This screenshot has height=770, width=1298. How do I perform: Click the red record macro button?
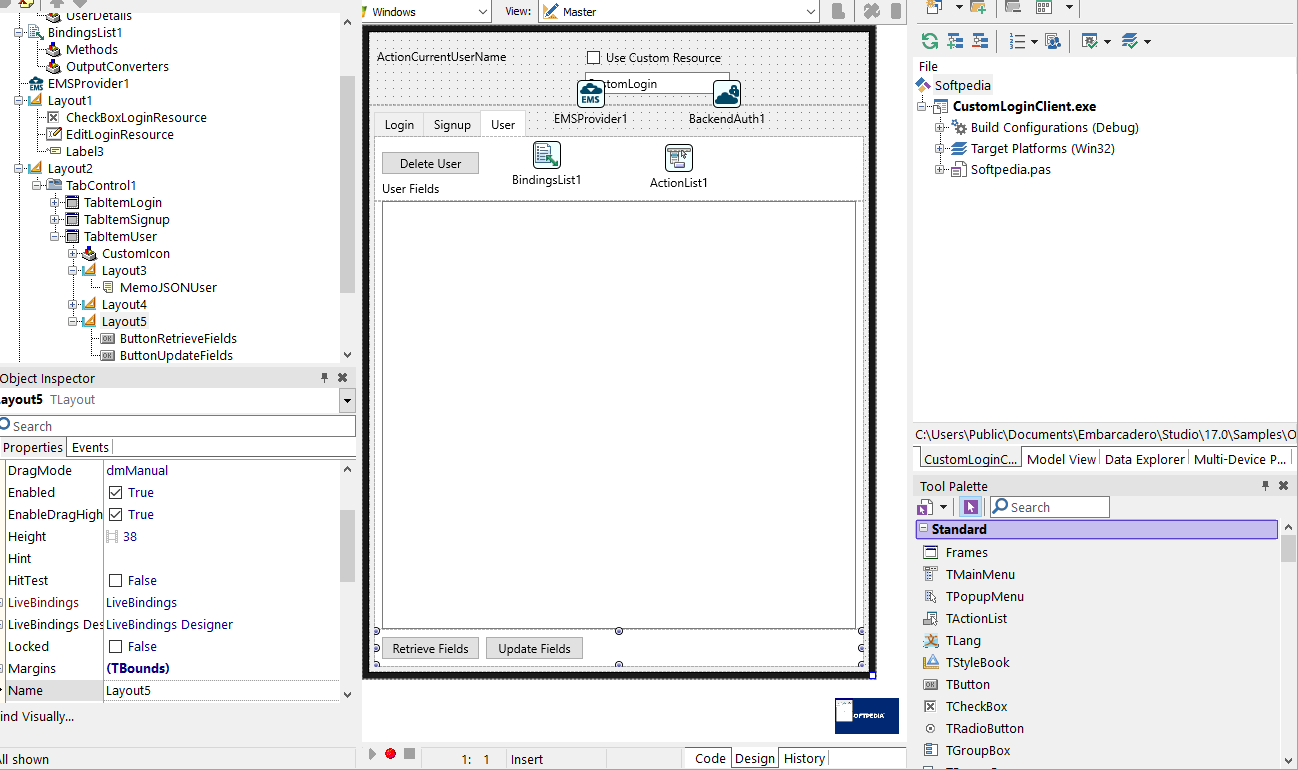click(x=391, y=754)
